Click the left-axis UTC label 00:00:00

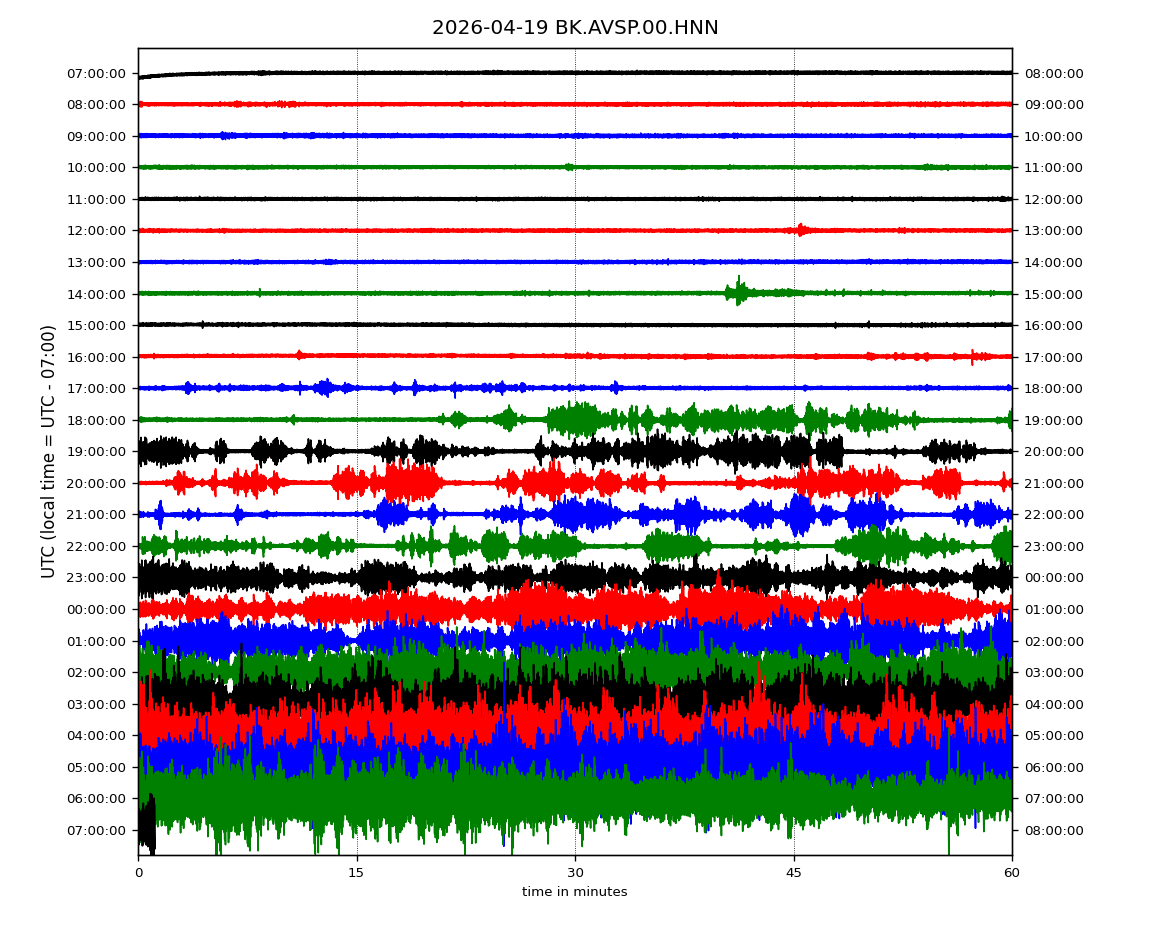click(x=98, y=609)
